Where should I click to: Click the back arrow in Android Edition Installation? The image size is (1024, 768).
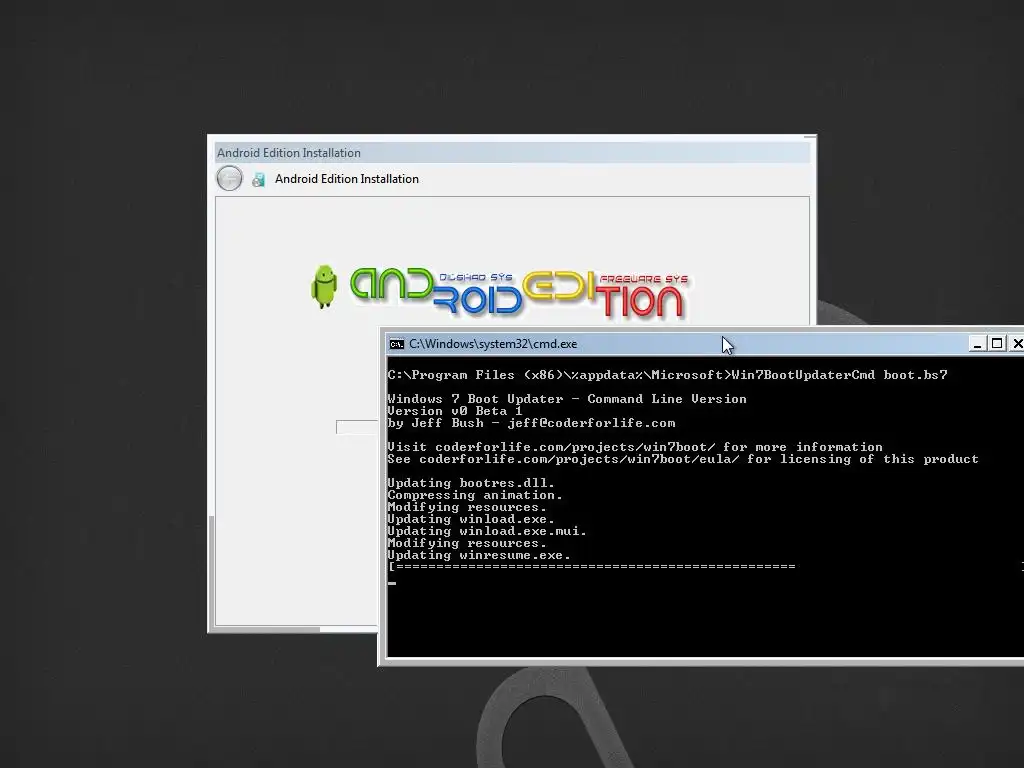[229, 178]
